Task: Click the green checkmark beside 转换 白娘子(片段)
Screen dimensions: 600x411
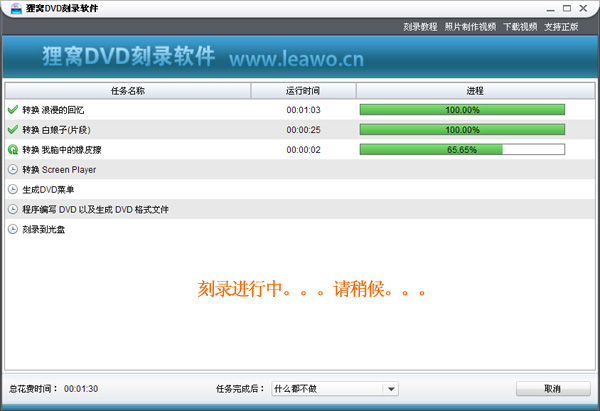Action: 13,130
